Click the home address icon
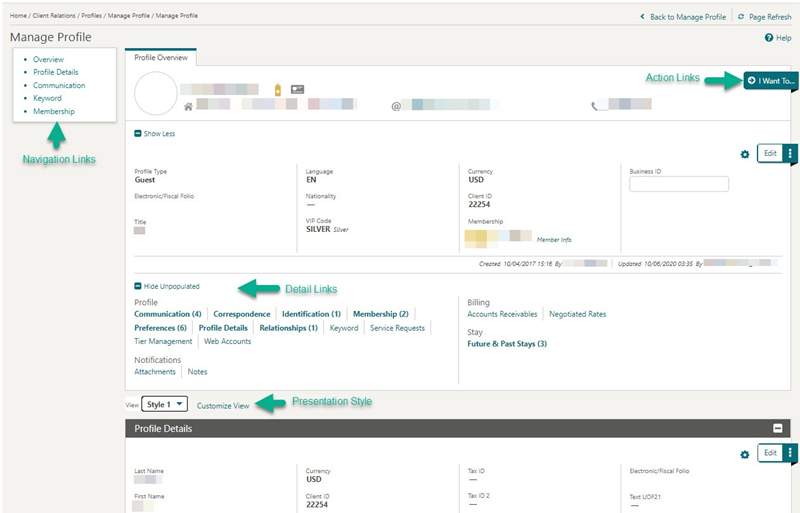800x513 pixels. (x=188, y=107)
